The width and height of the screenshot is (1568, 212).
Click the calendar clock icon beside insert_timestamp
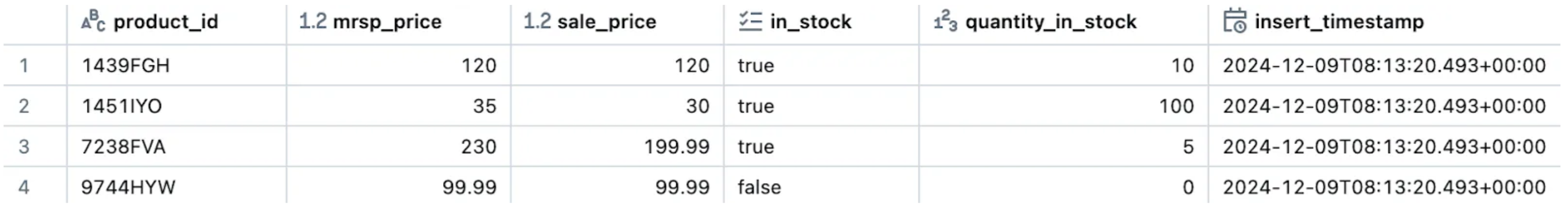point(1234,21)
